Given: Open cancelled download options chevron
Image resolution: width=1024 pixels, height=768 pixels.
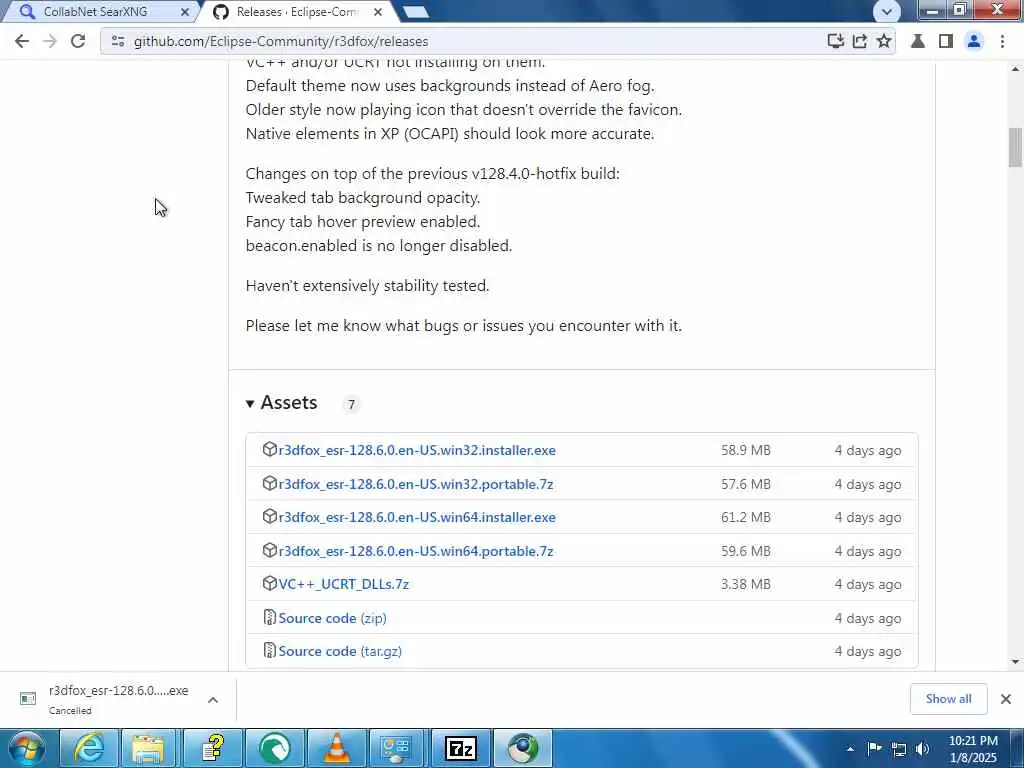Looking at the screenshot, I should [x=213, y=700].
